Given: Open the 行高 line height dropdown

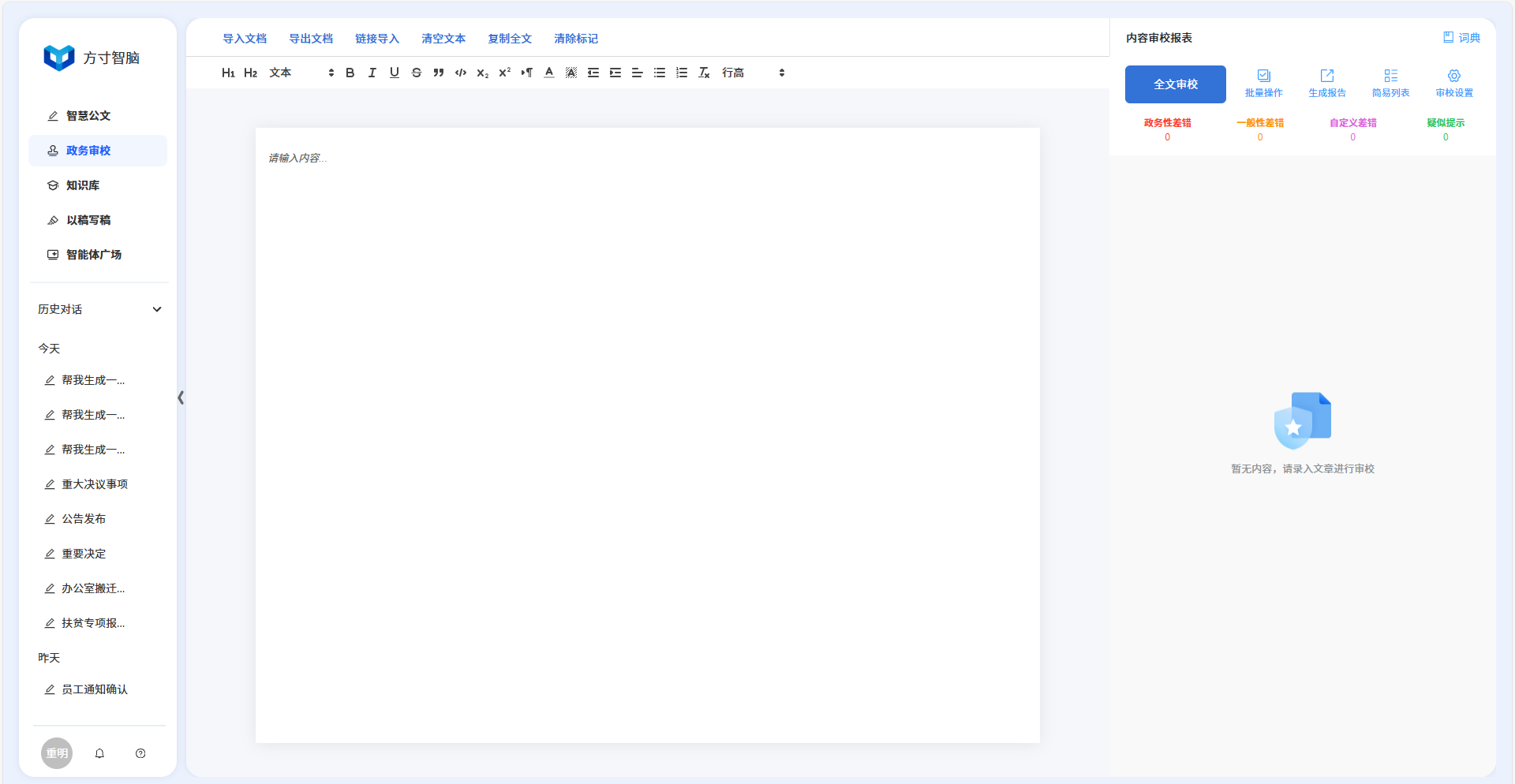Looking at the screenshot, I should (753, 73).
